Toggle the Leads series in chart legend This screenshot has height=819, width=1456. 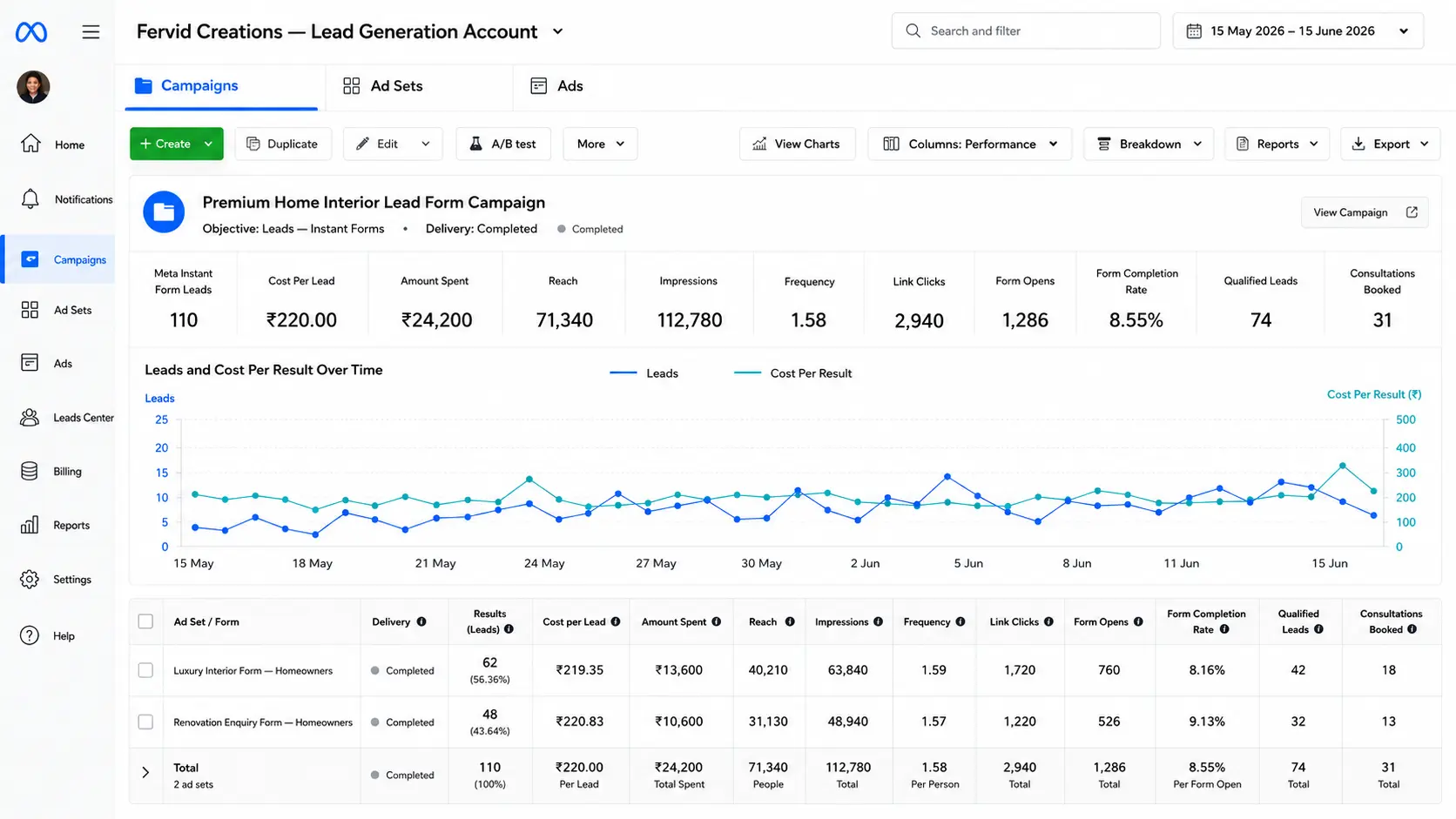point(644,373)
